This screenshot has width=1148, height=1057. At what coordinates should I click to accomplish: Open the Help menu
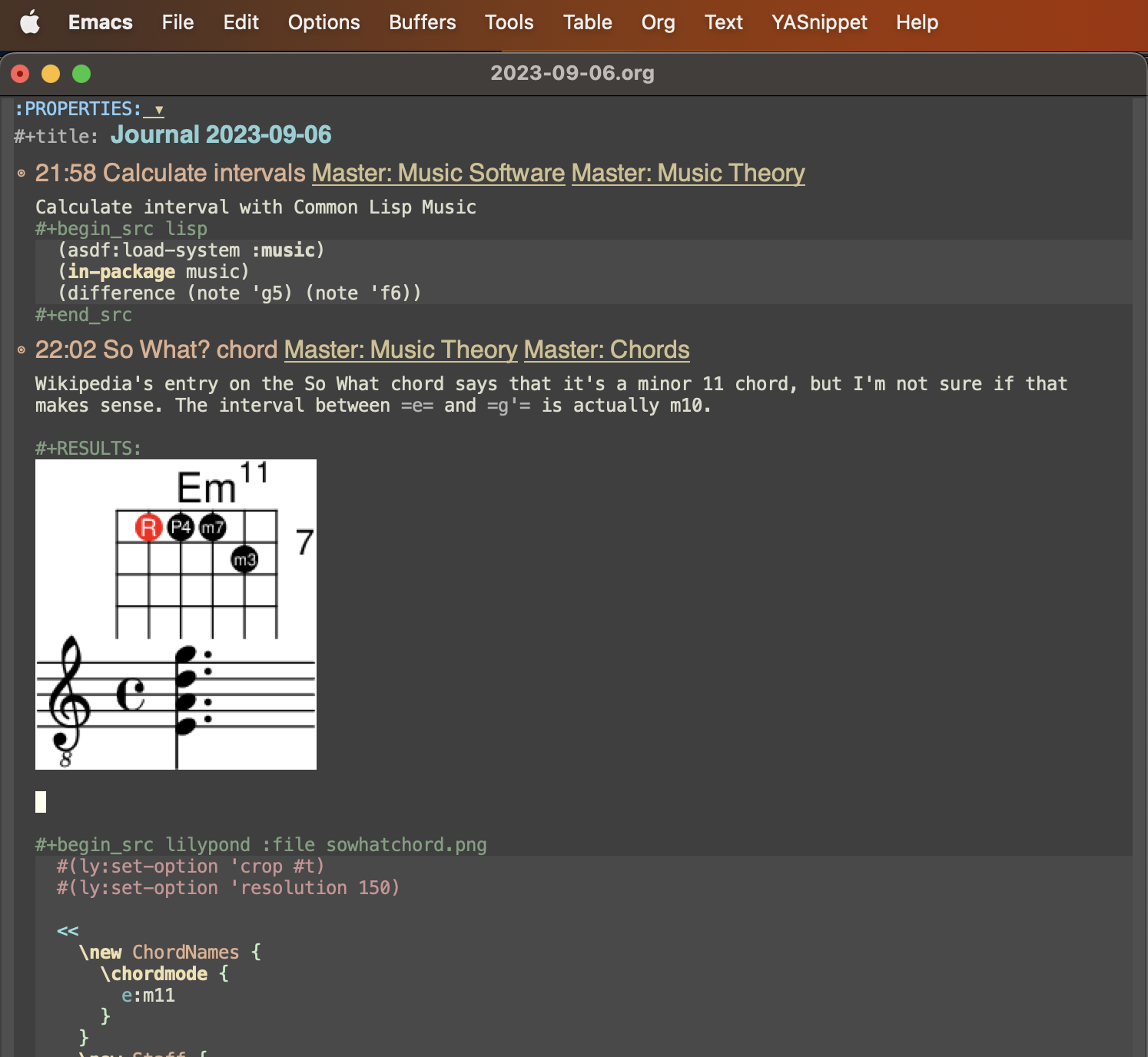click(x=917, y=22)
